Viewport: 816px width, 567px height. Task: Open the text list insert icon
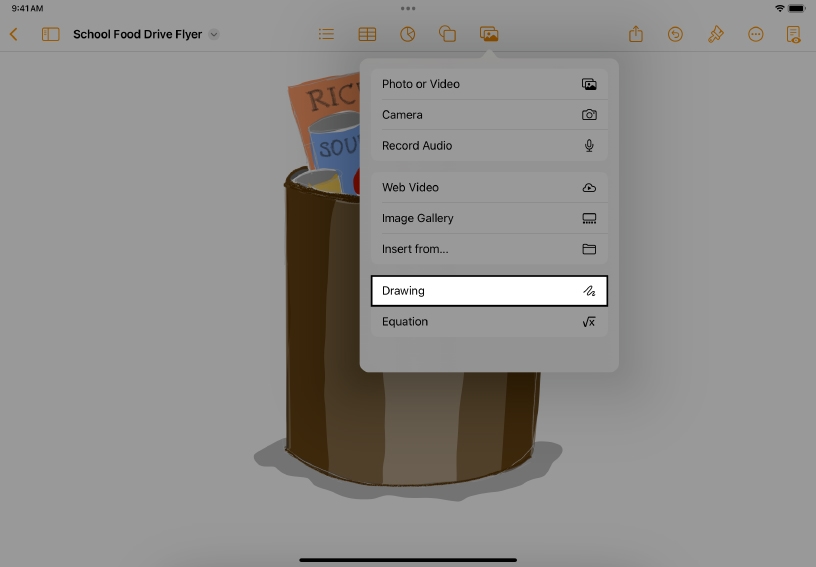click(x=326, y=34)
